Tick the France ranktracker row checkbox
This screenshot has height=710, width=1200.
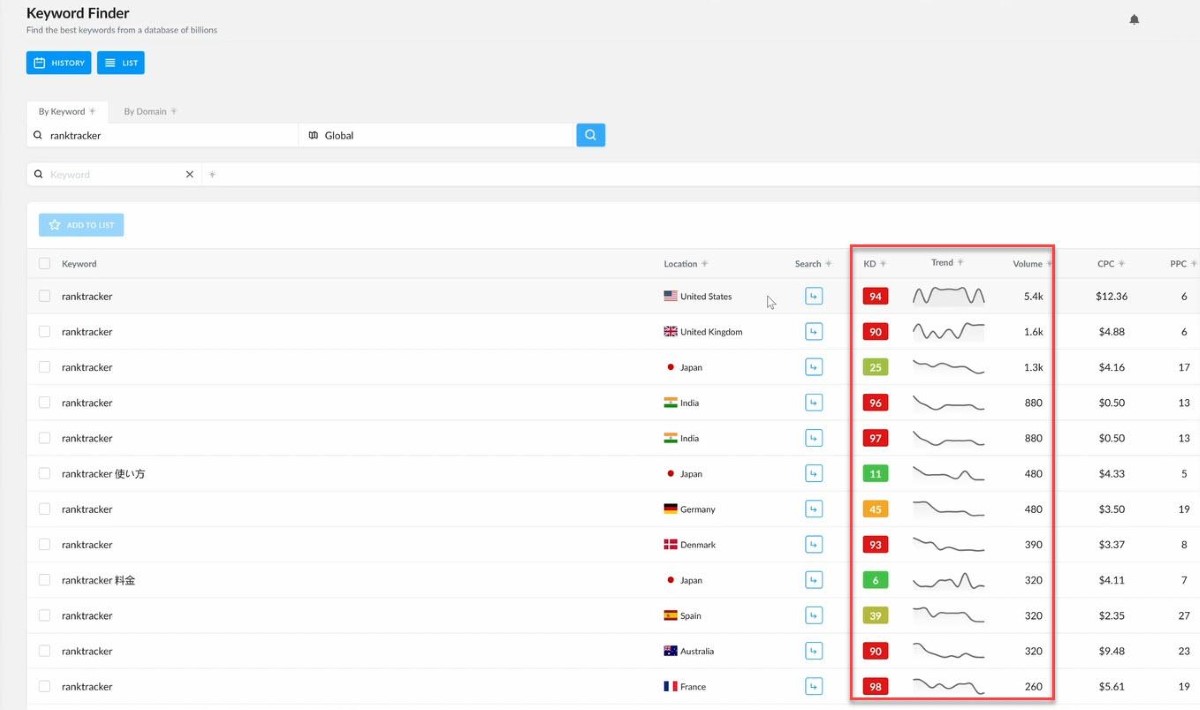(x=44, y=687)
